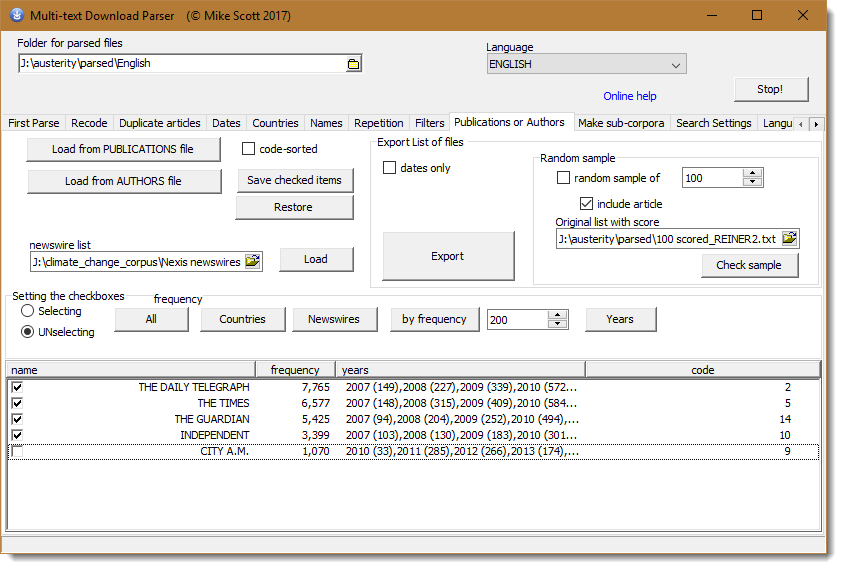Decrease the frequency threshold value
The width and height of the screenshot is (842, 569).
pos(558,324)
